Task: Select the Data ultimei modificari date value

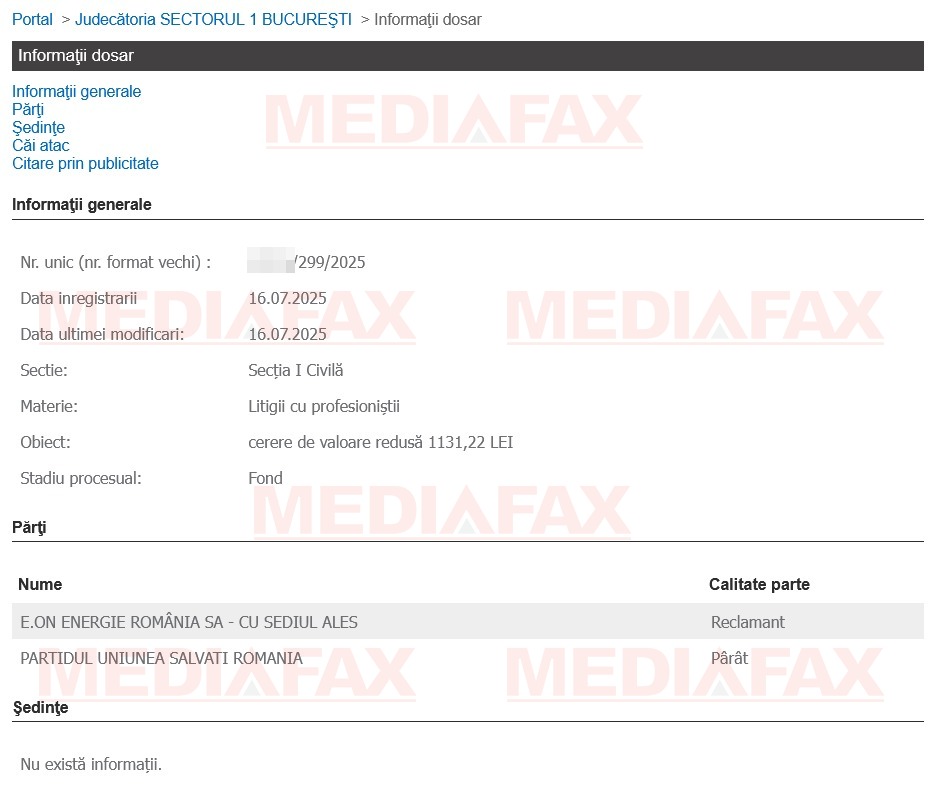Action: pyautogui.click(x=287, y=334)
